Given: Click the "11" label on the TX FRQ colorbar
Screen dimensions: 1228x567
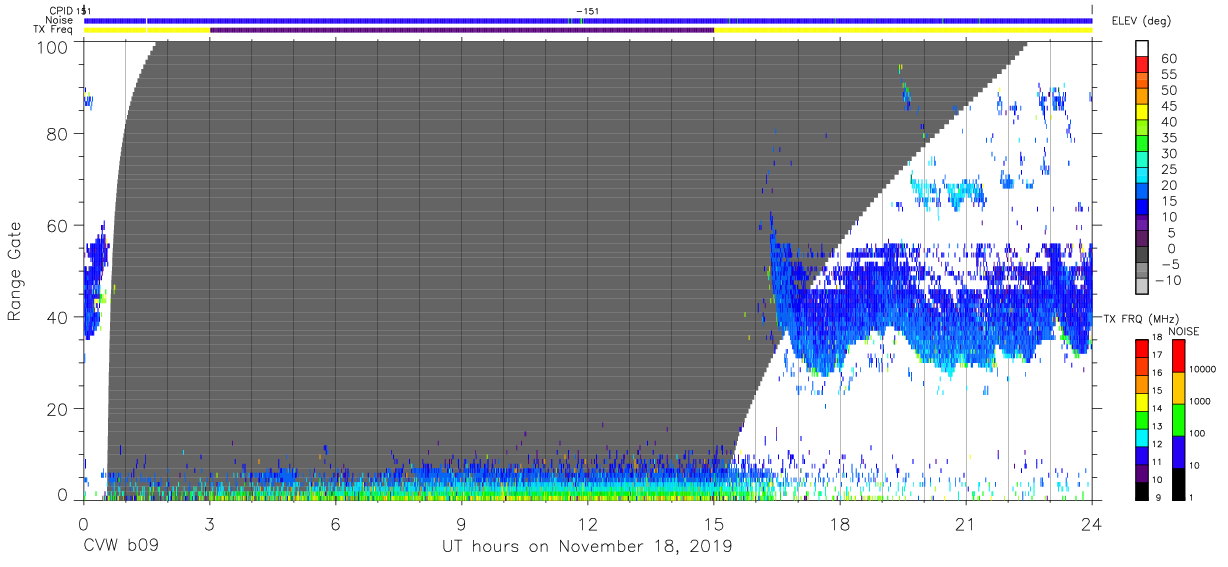Looking at the screenshot, I should click(x=1158, y=462).
